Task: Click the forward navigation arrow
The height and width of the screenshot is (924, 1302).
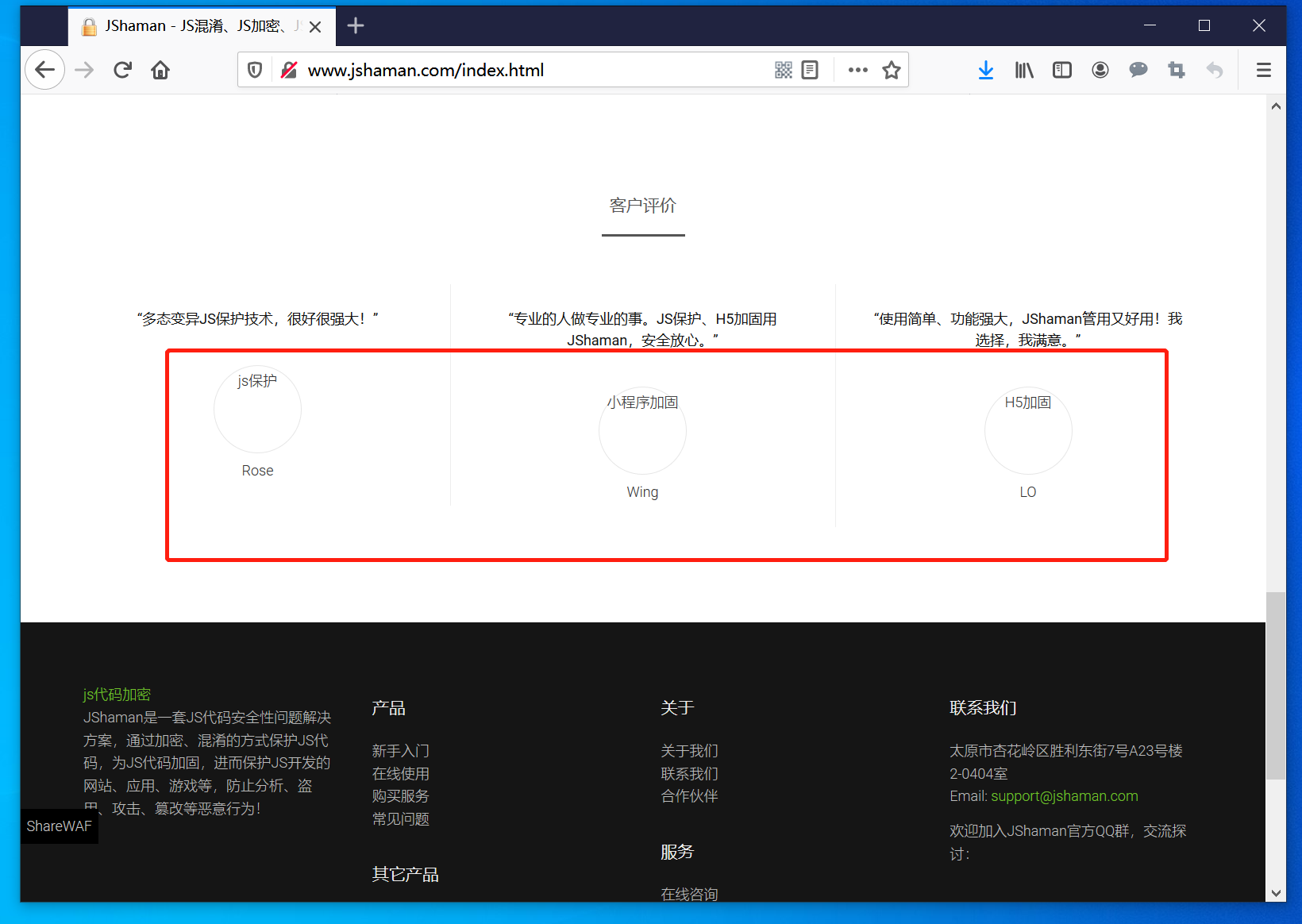Action: click(84, 70)
